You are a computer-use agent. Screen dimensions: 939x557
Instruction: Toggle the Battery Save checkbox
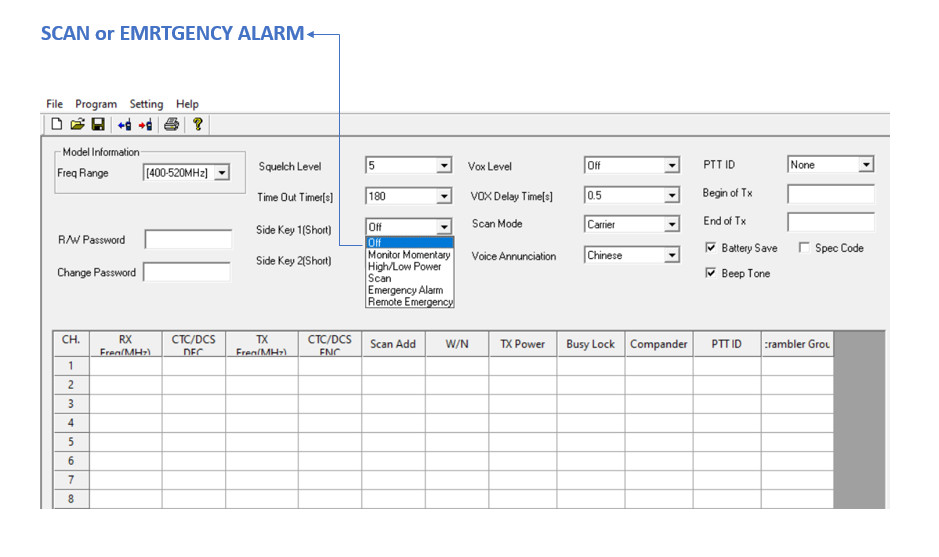[x=711, y=248]
